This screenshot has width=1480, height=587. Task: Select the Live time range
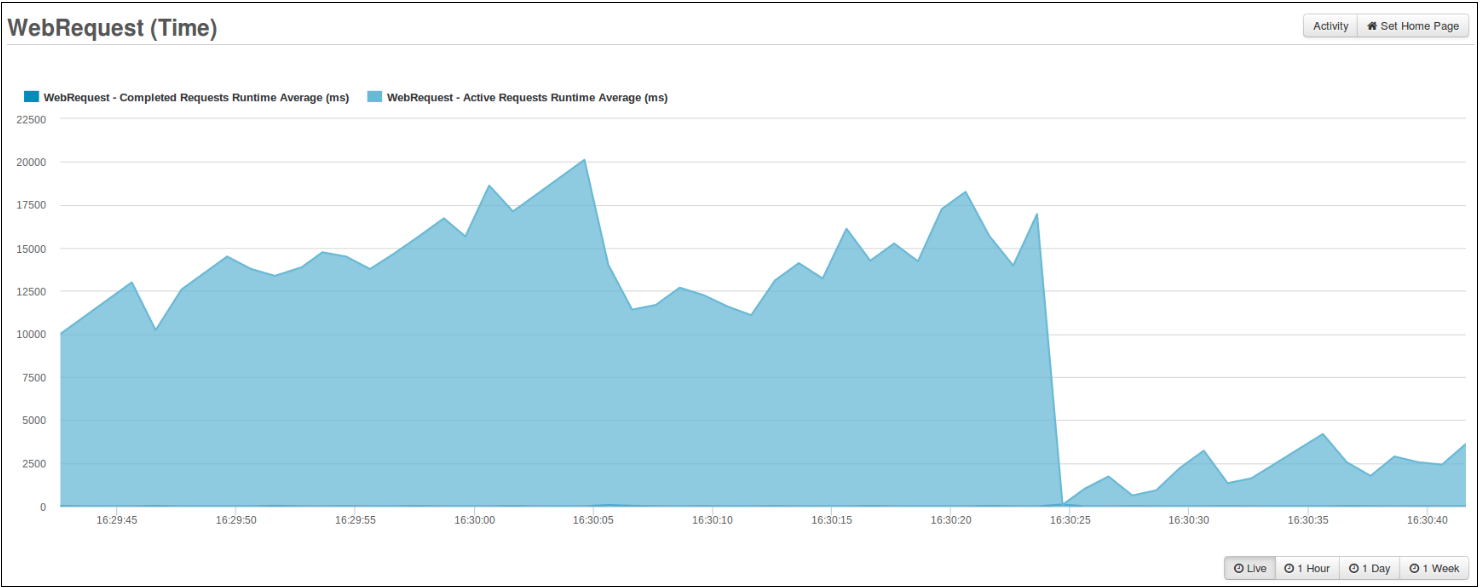click(1250, 568)
